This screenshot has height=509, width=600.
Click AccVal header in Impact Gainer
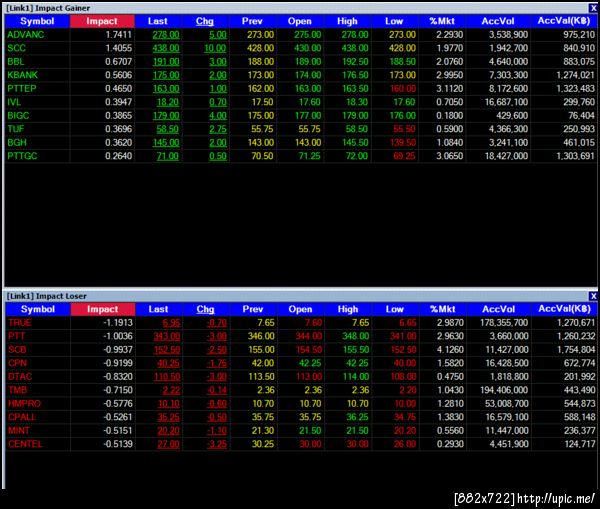[x=564, y=21]
